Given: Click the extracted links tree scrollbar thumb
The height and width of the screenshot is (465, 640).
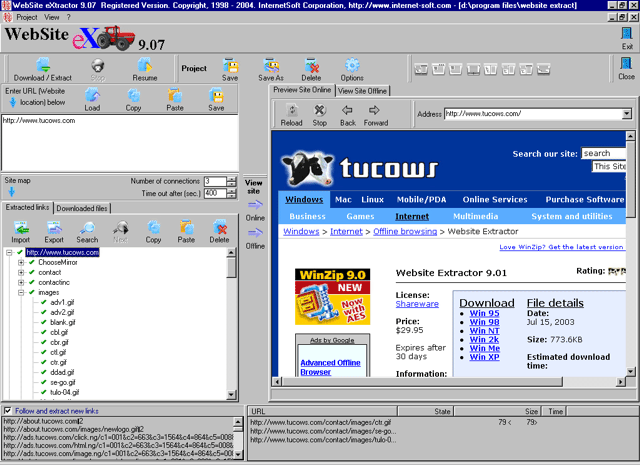Looking at the screenshot, I should pos(231,267).
